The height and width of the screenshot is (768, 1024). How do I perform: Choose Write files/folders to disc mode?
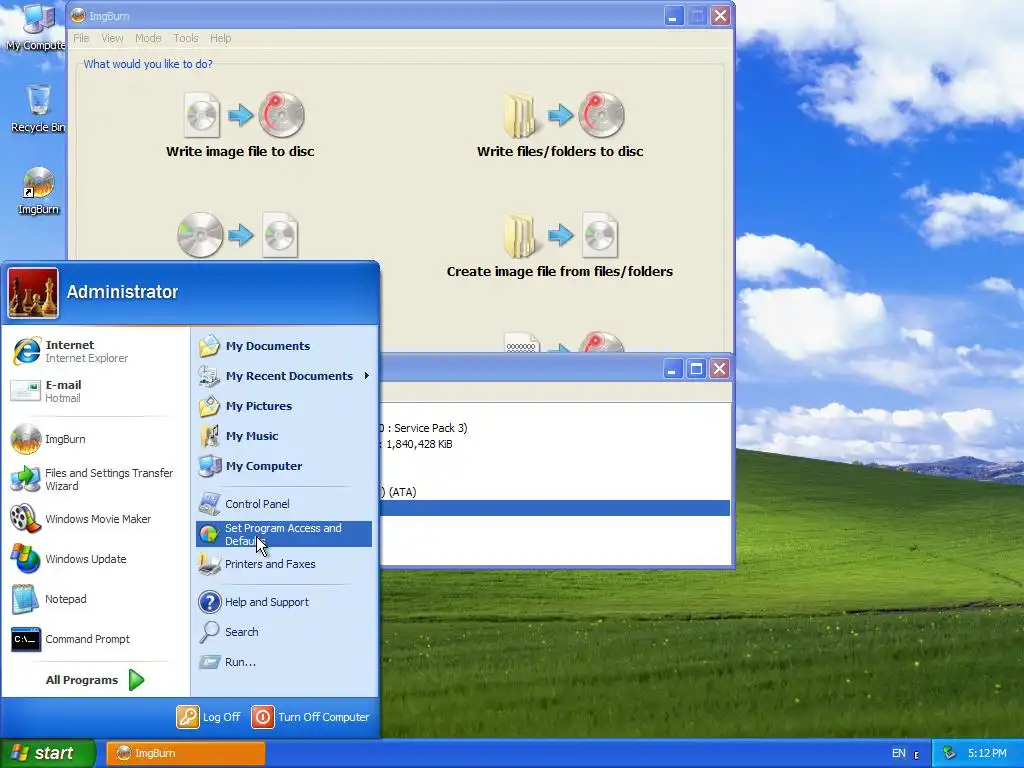pos(560,125)
